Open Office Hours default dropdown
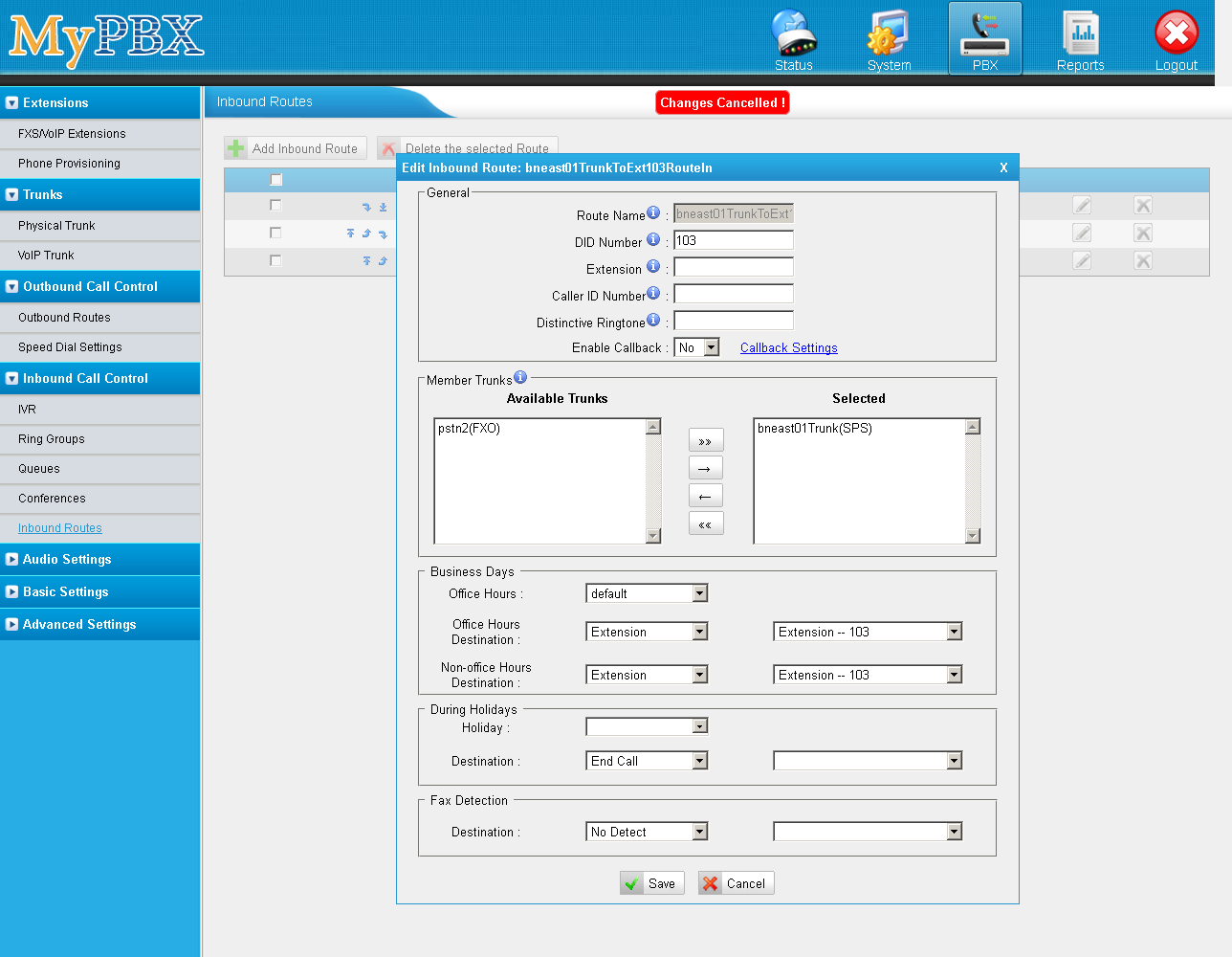This screenshot has height=957, width=1232. click(x=647, y=593)
